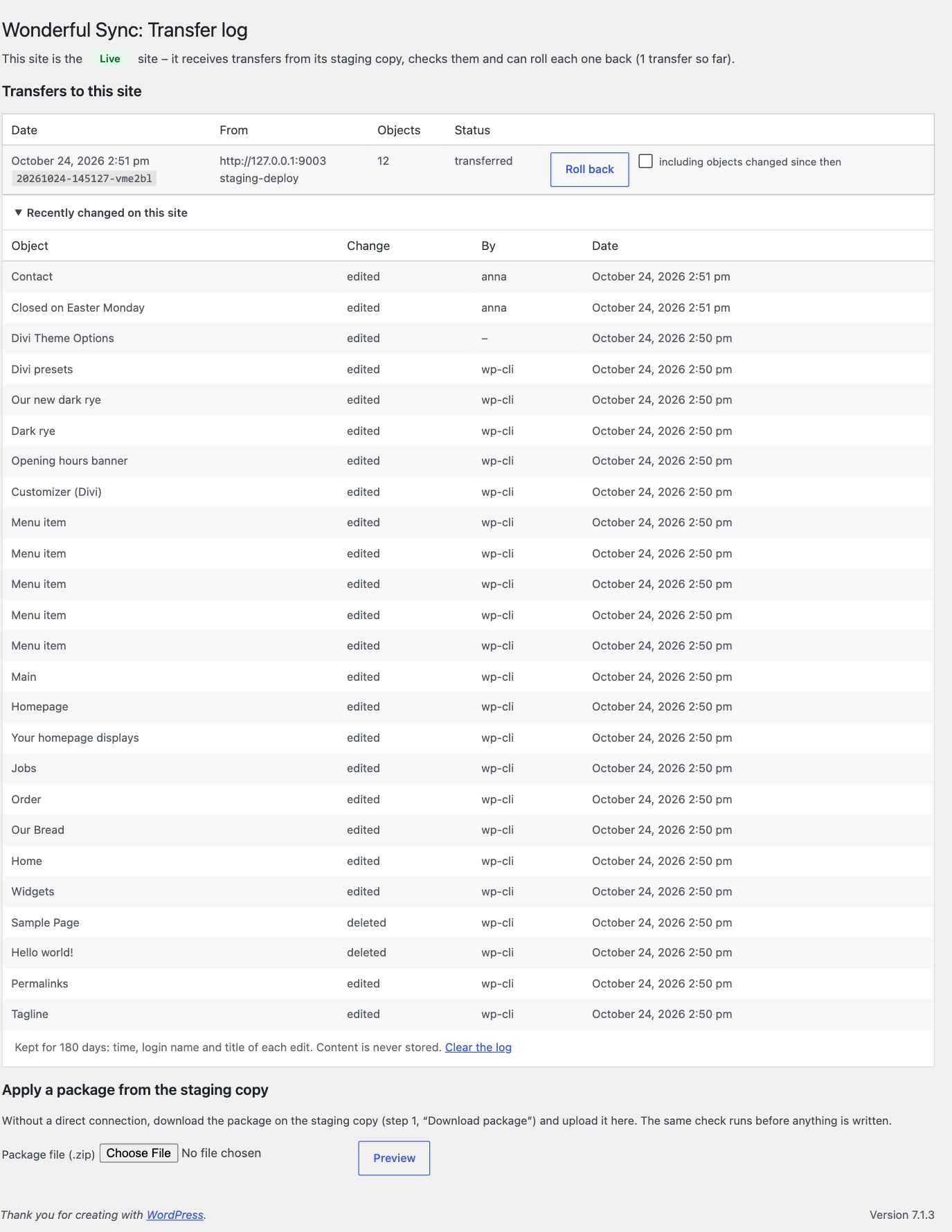952x1232 pixels.
Task: Click Closed on Easter Monday row
Action: [468, 307]
